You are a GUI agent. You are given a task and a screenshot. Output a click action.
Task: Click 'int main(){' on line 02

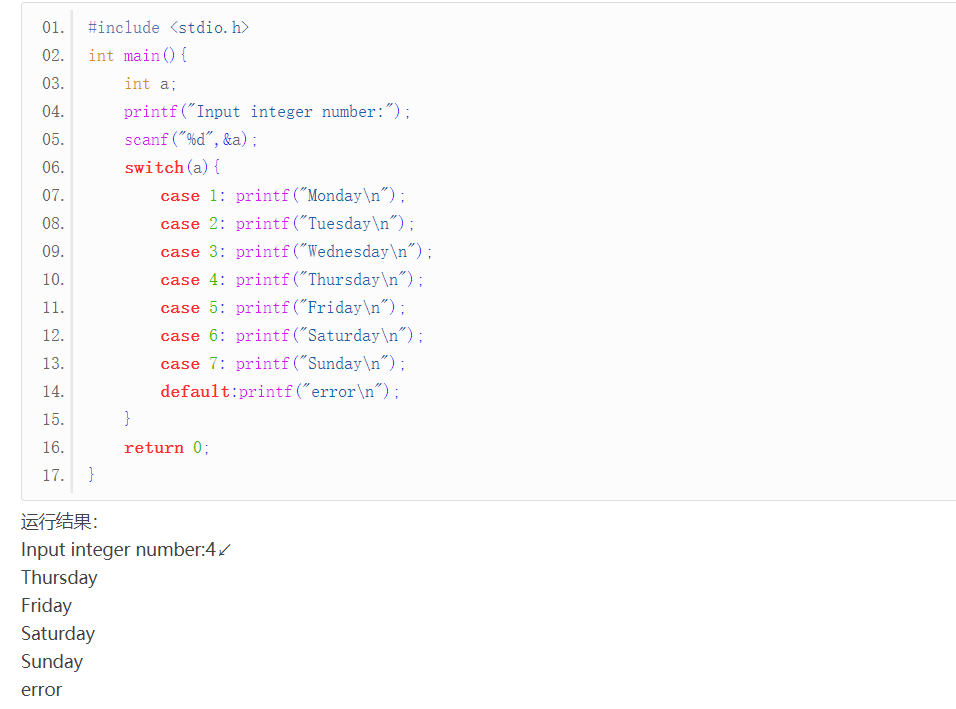(138, 55)
